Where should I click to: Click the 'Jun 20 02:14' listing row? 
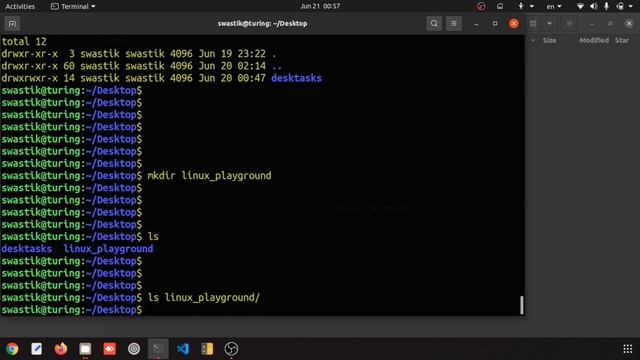[142, 66]
